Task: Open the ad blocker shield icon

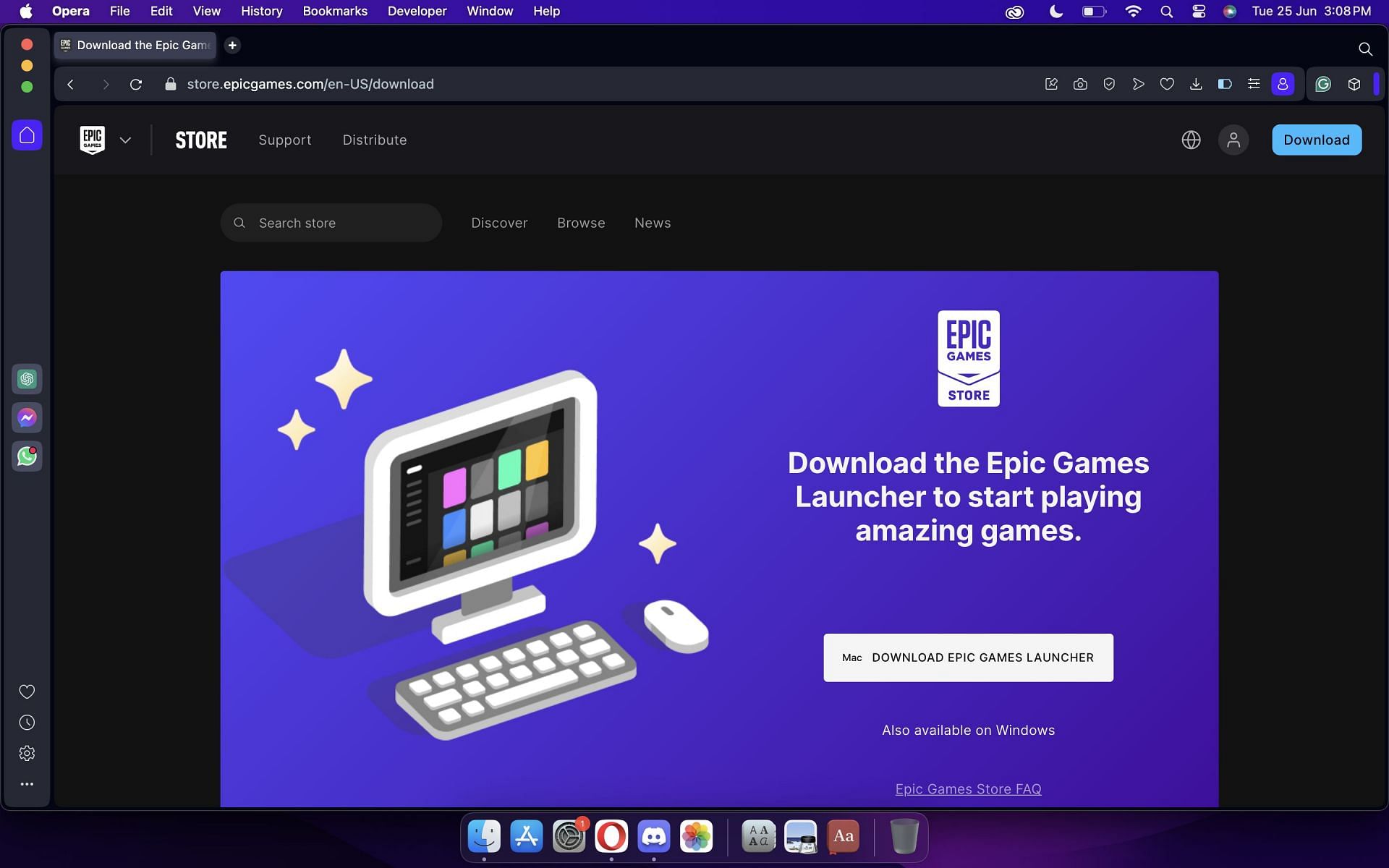Action: coord(1109,84)
